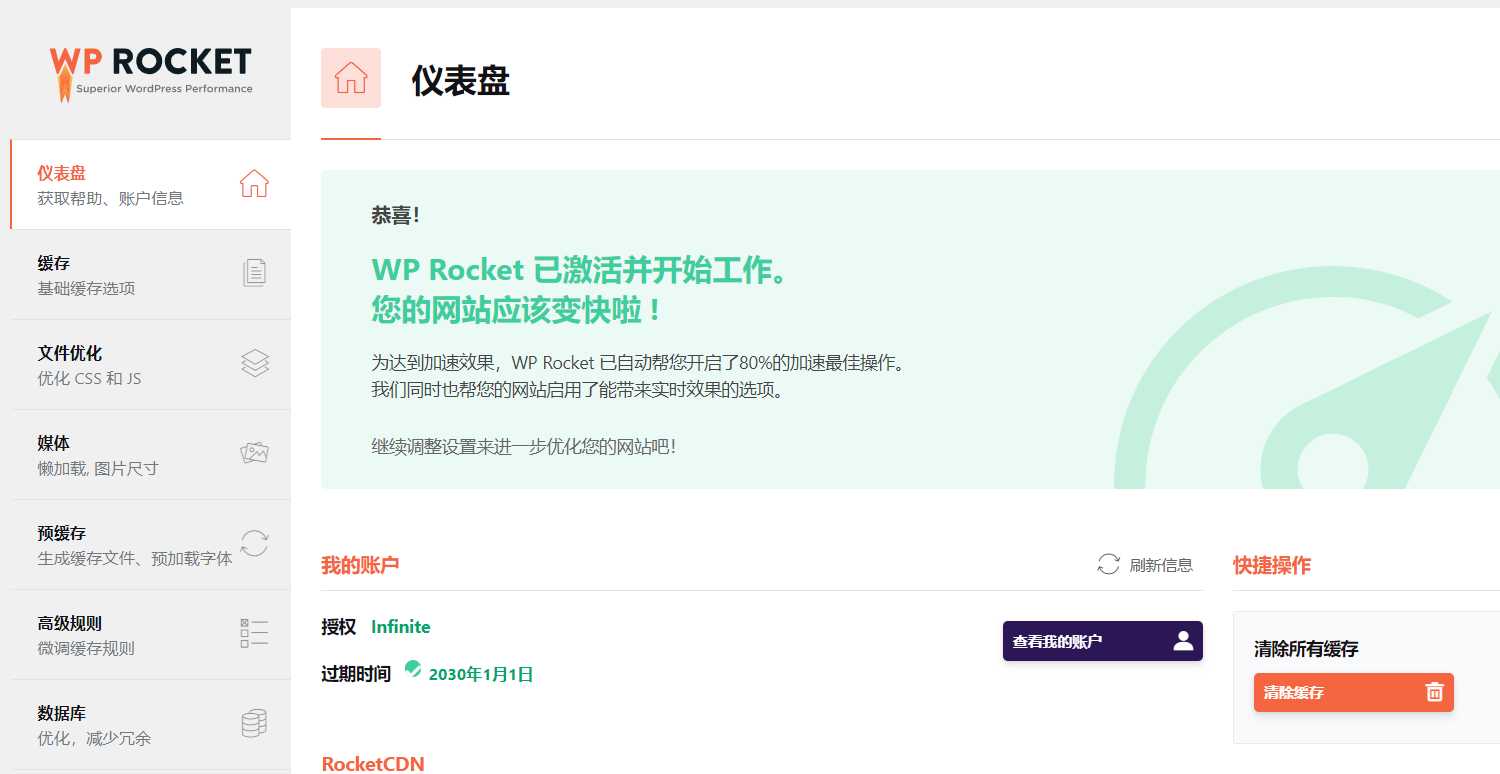Click the 继续调整设置来进一步优化您的网站吧! text
Screen dimensions: 1500x774
pos(524,447)
